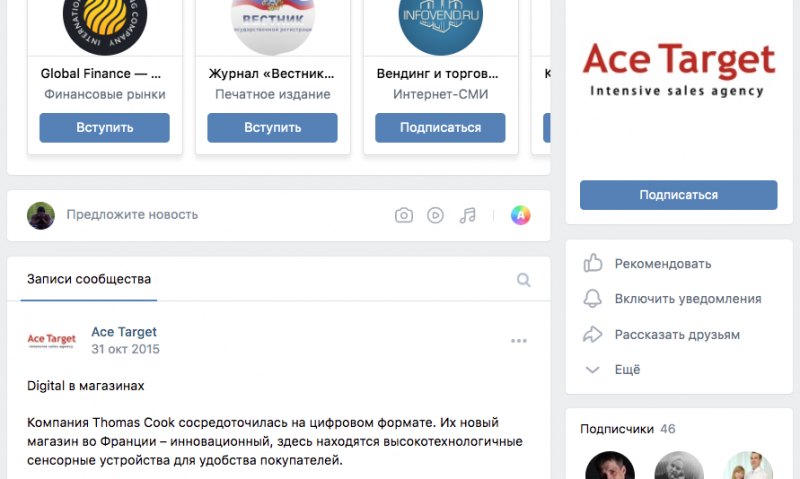Click the 'Печатное издание' category text
The height and width of the screenshot is (479, 800).
pyautogui.click(x=272, y=94)
